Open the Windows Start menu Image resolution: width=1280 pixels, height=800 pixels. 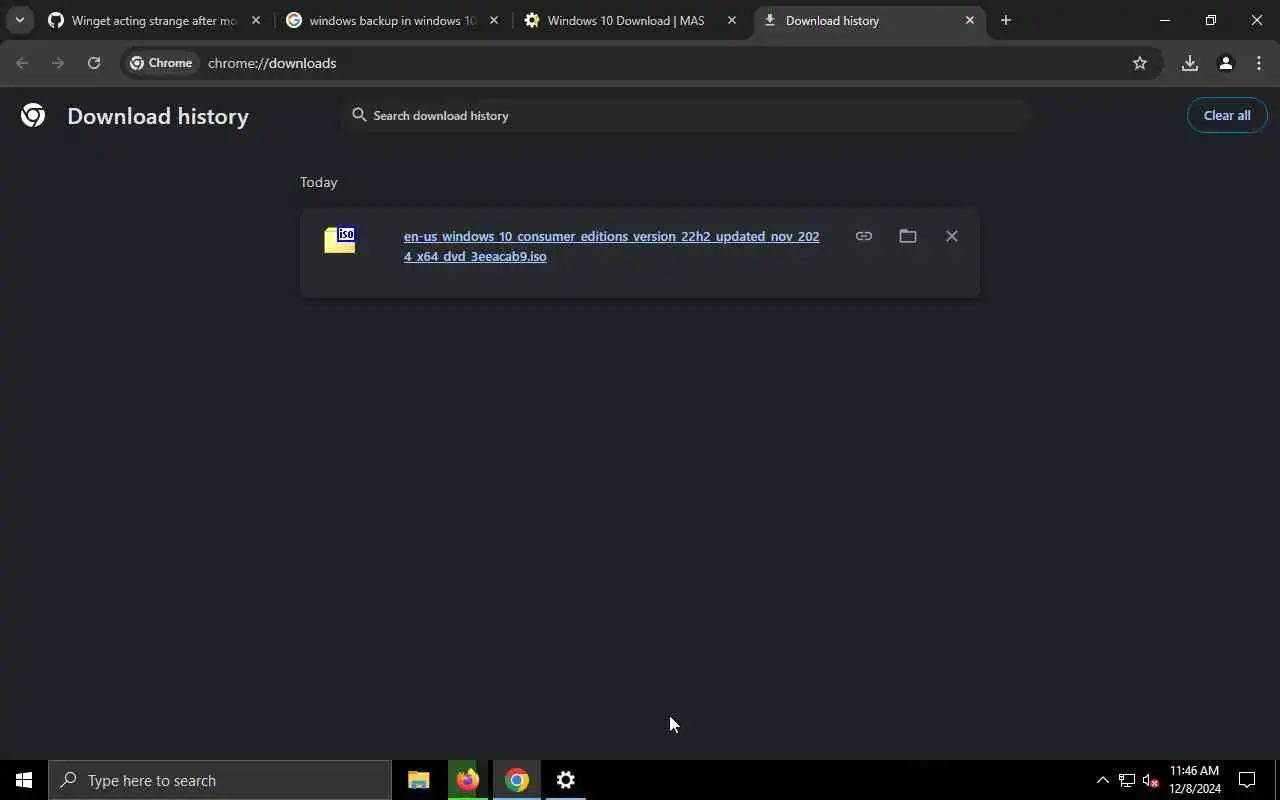point(24,780)
